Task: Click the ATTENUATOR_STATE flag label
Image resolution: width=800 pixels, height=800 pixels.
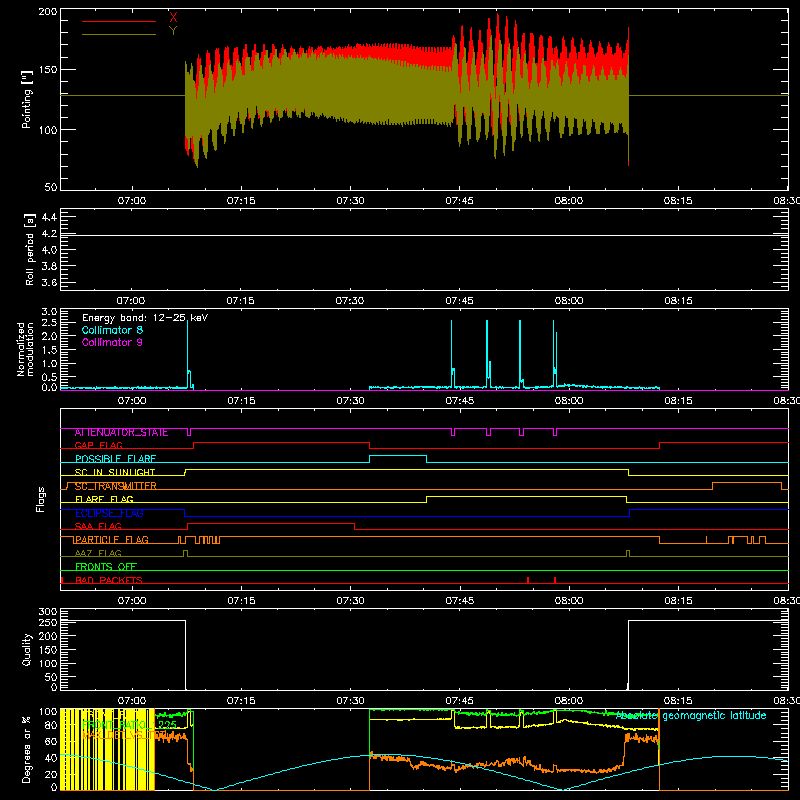Action: point(121,433)
